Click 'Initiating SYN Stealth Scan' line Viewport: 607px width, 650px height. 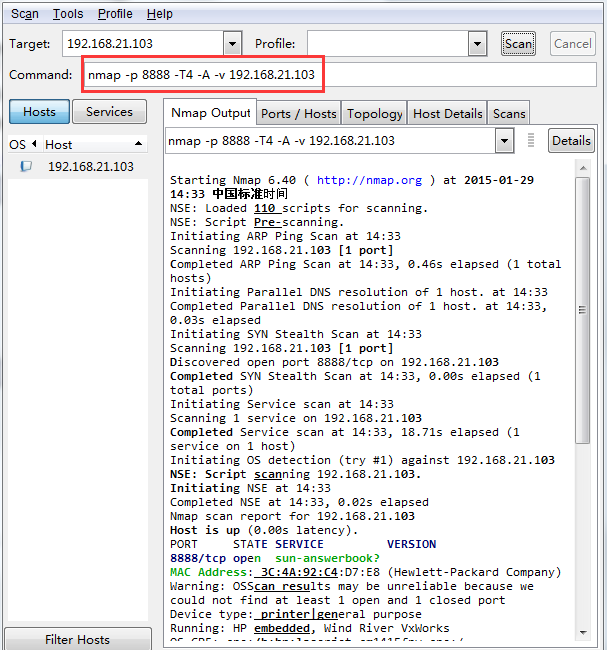[296, 334]
